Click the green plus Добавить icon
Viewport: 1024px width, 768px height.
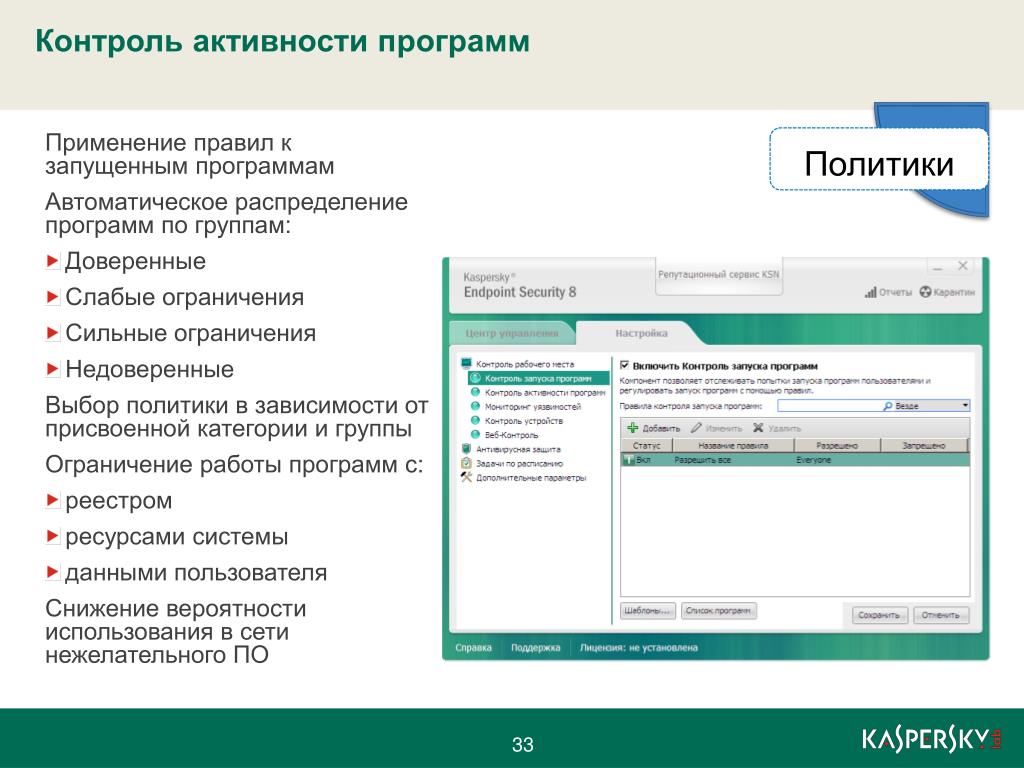pos(632,428)
